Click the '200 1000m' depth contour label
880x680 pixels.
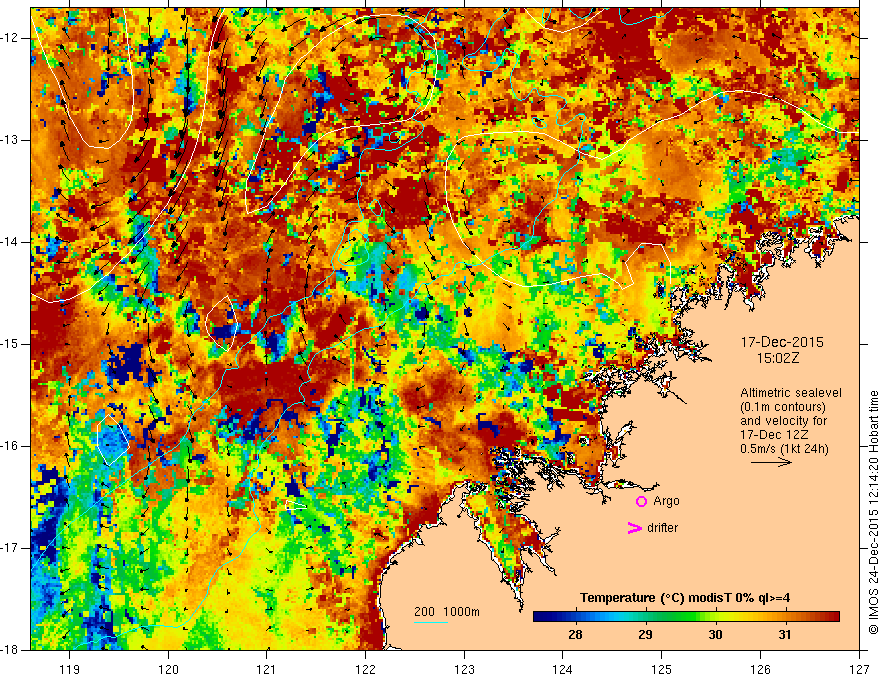point(447,612)
